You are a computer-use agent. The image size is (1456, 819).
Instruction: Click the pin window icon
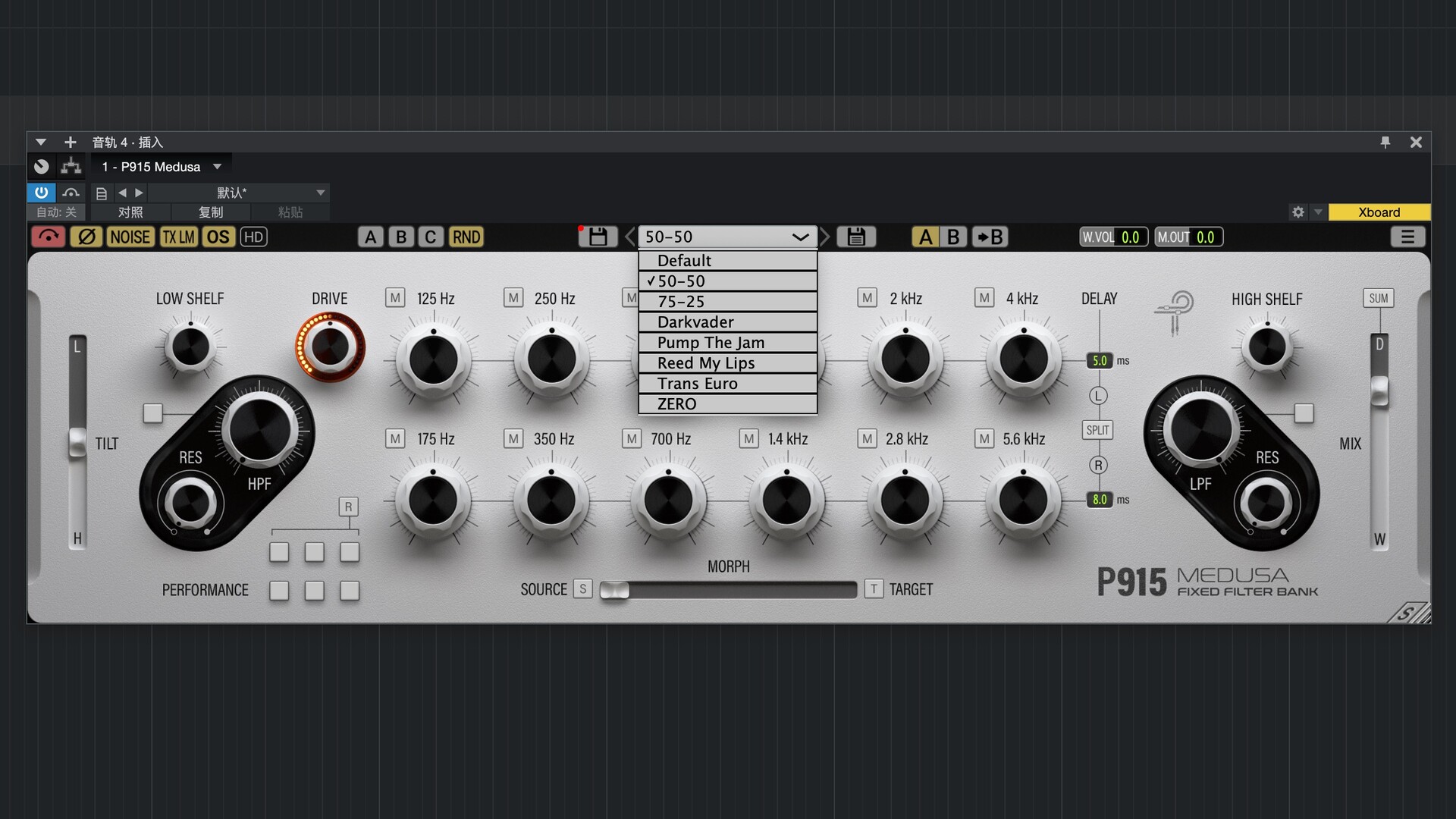1385,142
